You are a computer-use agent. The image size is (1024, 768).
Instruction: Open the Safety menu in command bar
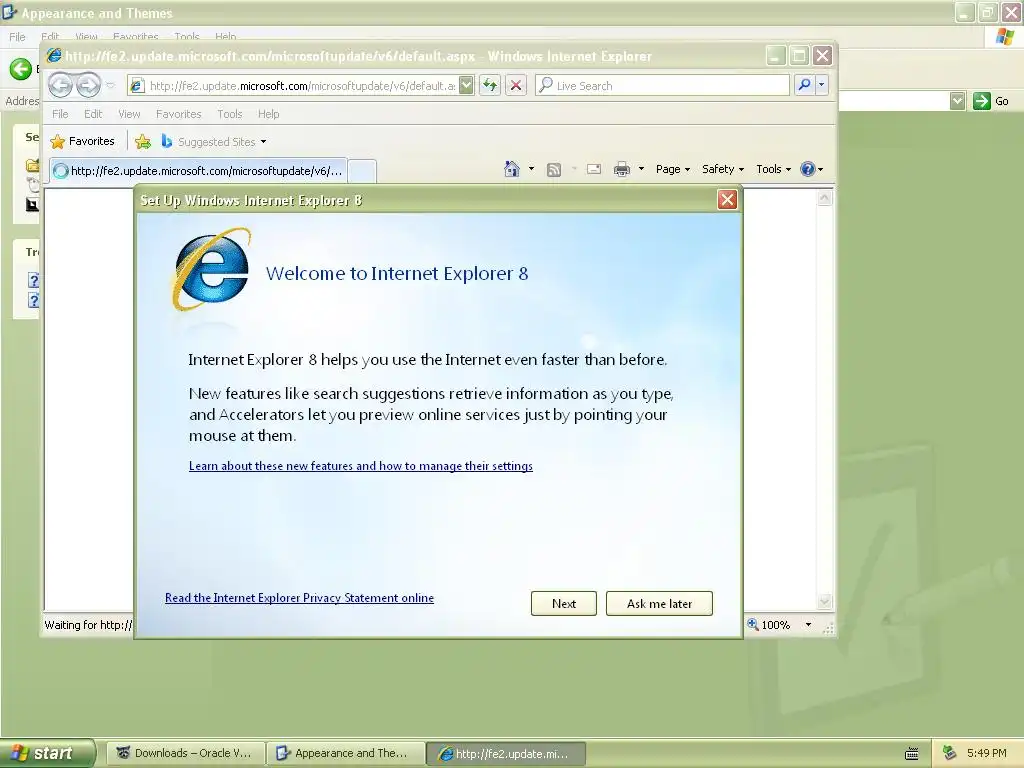tap(723, 169)
